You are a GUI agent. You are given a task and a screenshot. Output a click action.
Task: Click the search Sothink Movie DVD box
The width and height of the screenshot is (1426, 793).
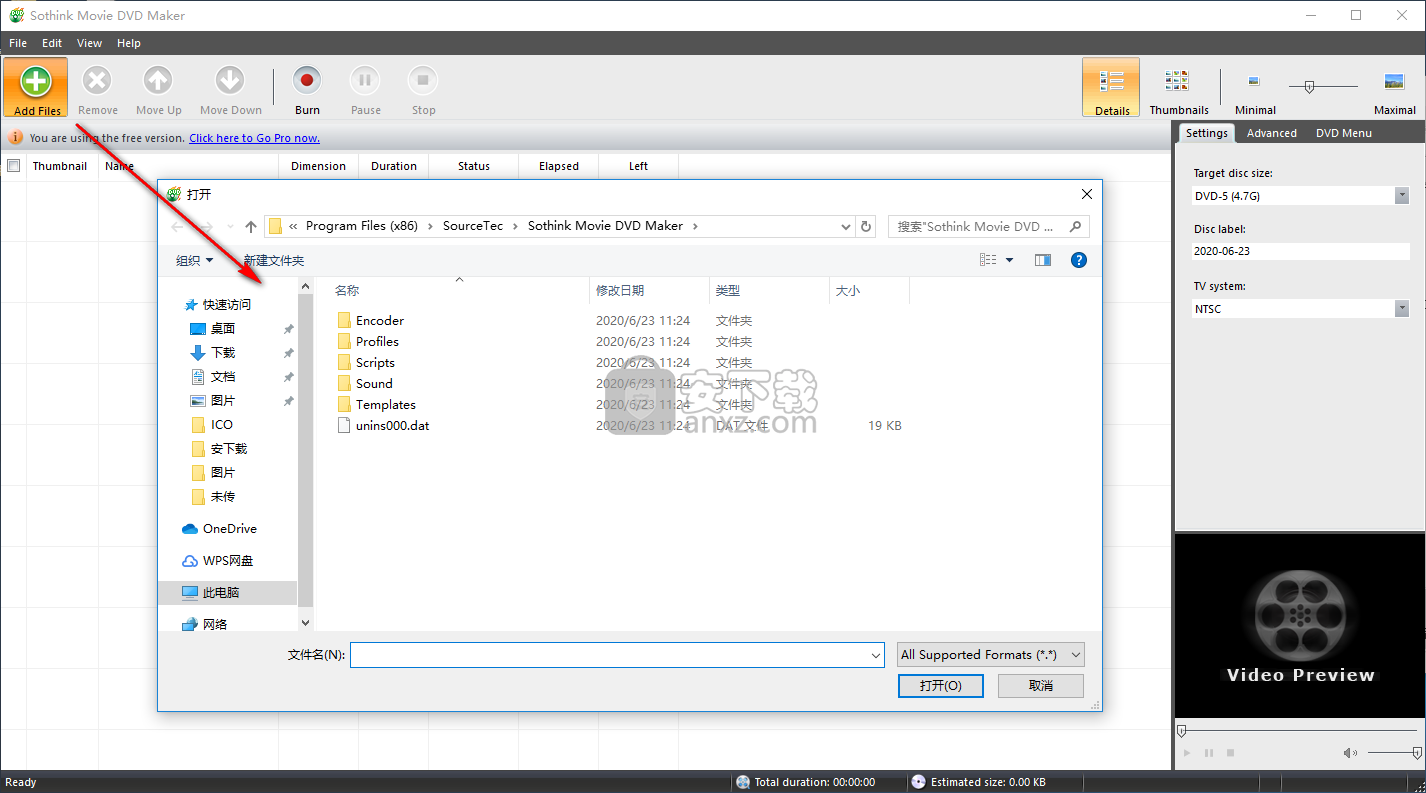click(988, 227)
